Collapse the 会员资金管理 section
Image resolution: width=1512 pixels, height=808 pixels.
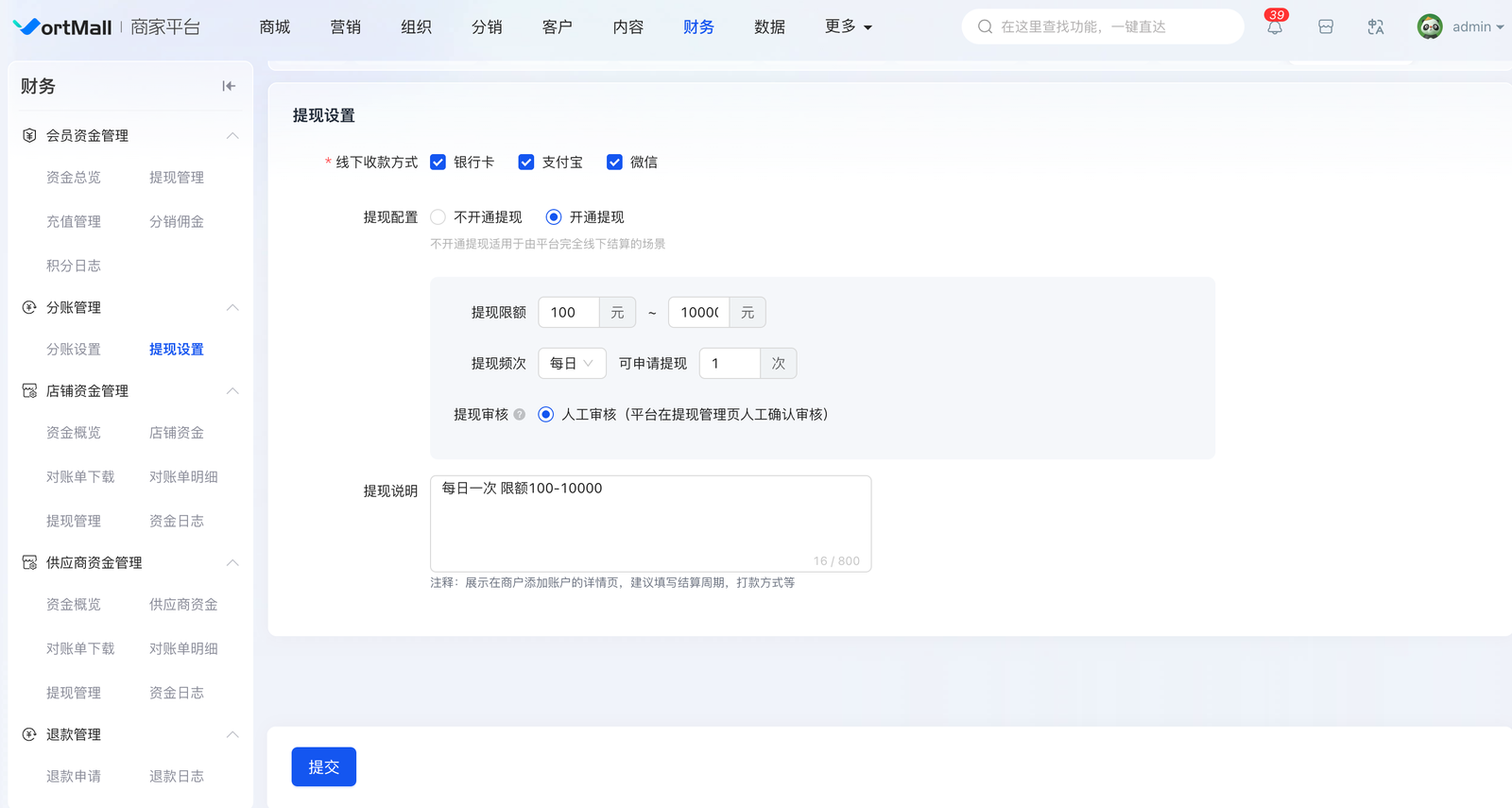(232, 136)
